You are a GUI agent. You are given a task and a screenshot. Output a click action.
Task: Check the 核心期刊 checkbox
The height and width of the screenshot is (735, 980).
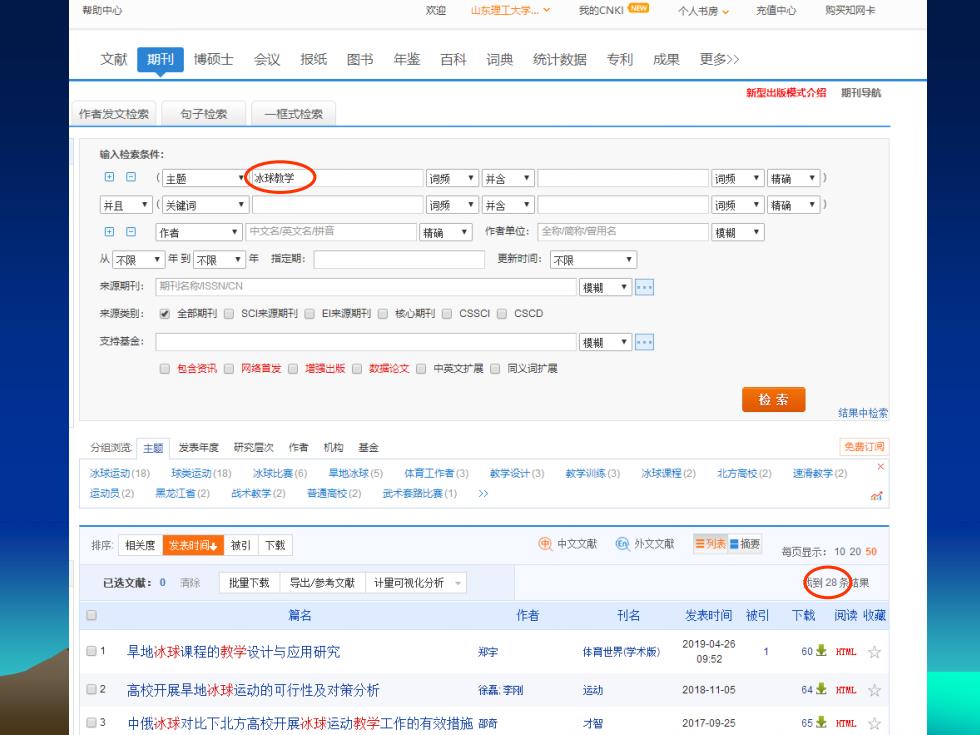(x=382, y=314)
